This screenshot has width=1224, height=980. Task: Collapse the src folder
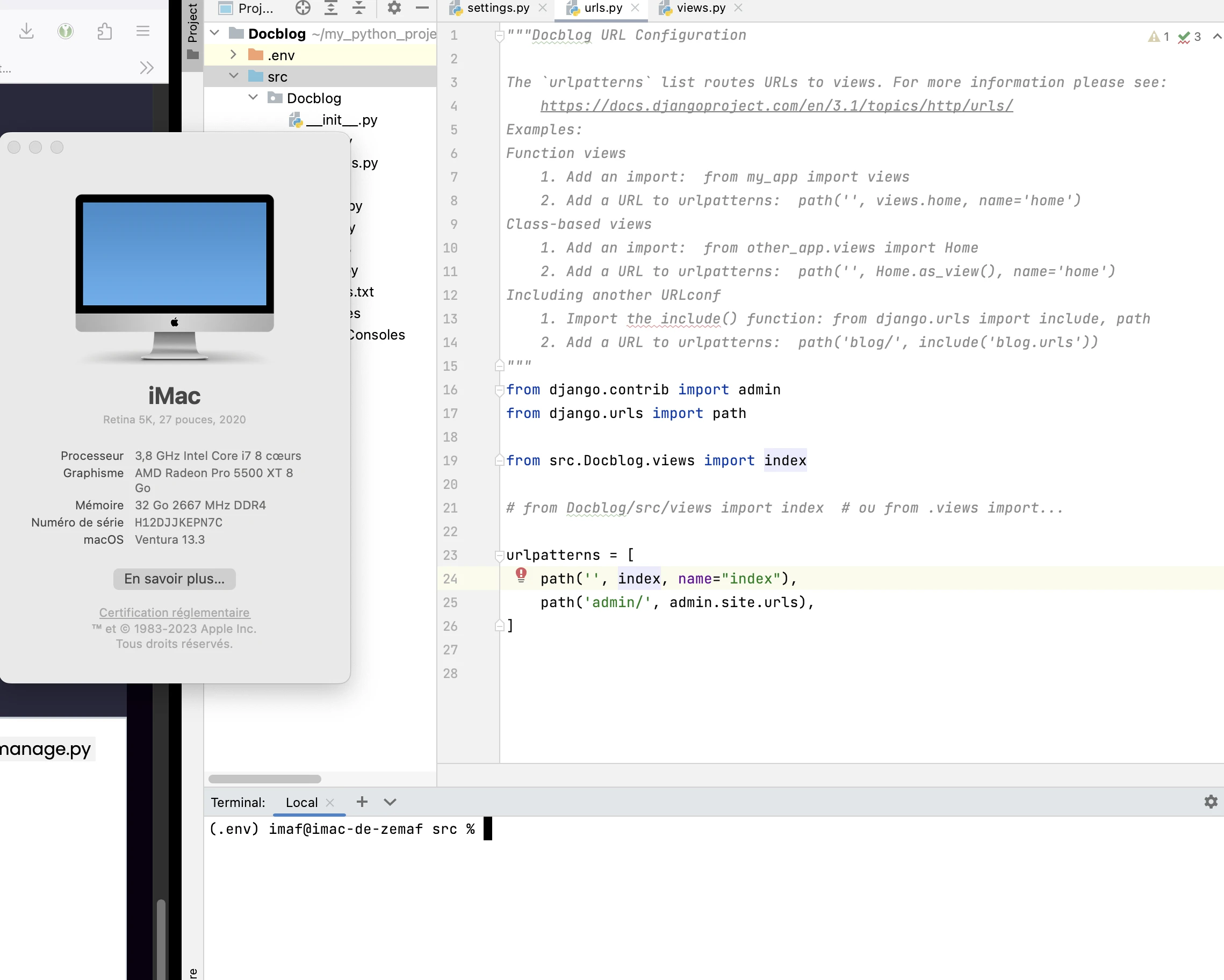(233, 76)
